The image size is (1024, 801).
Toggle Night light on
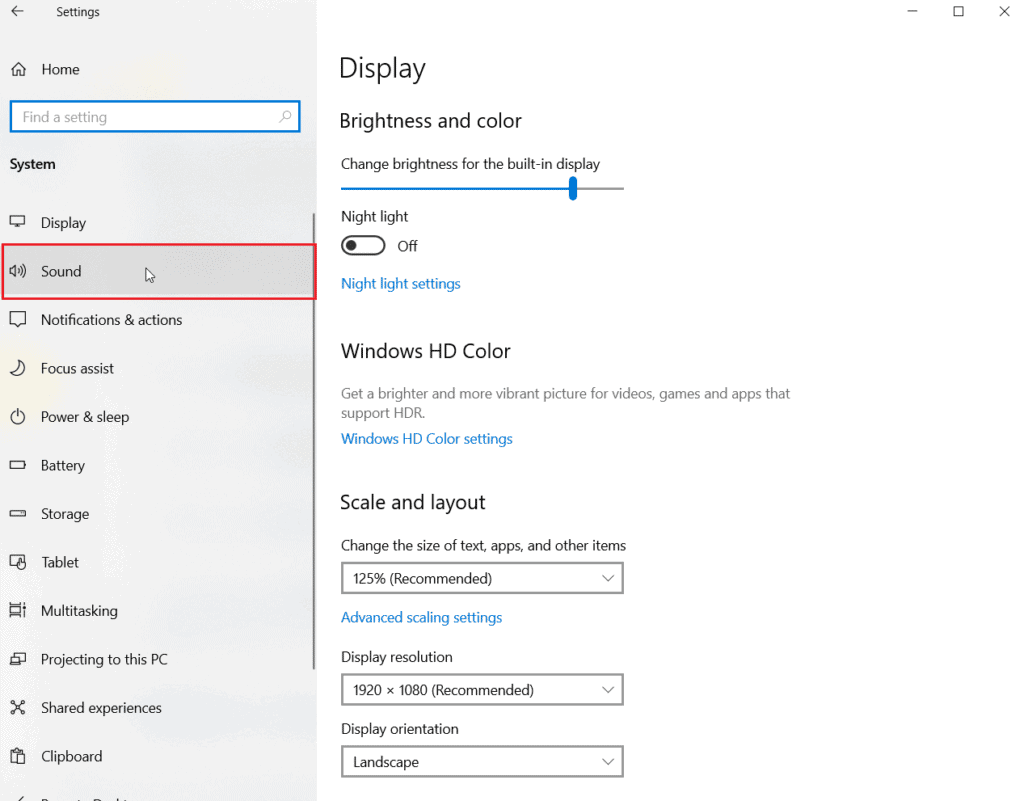click(362, 245)
